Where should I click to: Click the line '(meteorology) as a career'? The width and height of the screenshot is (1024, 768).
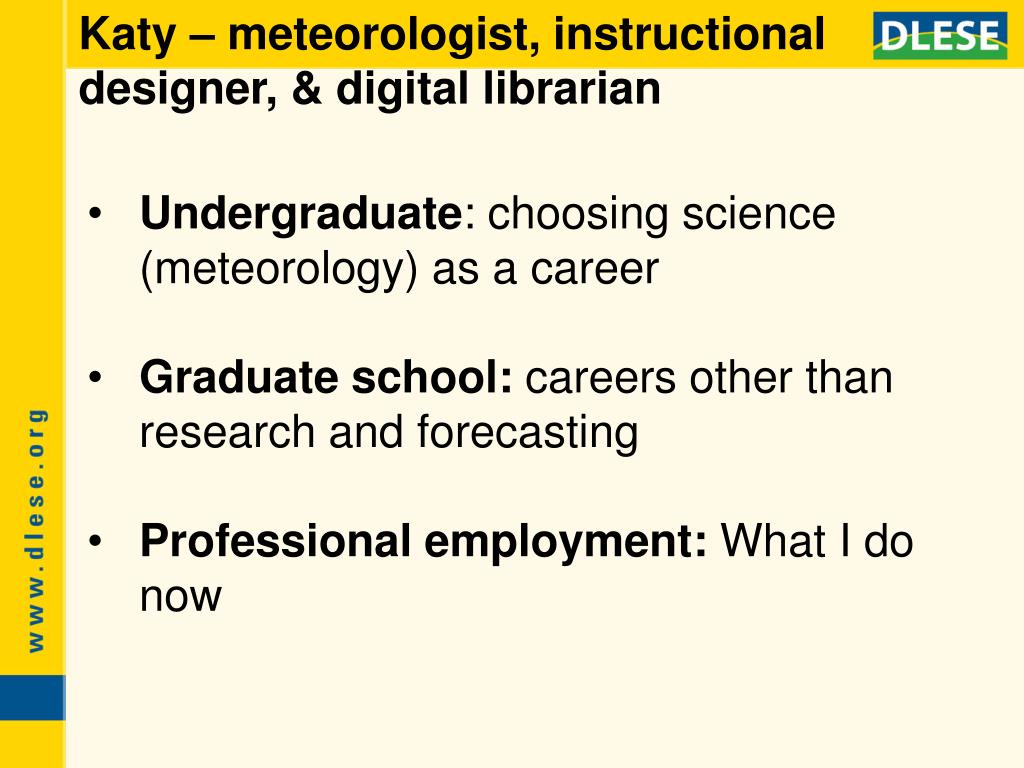[x=400, y=269]
